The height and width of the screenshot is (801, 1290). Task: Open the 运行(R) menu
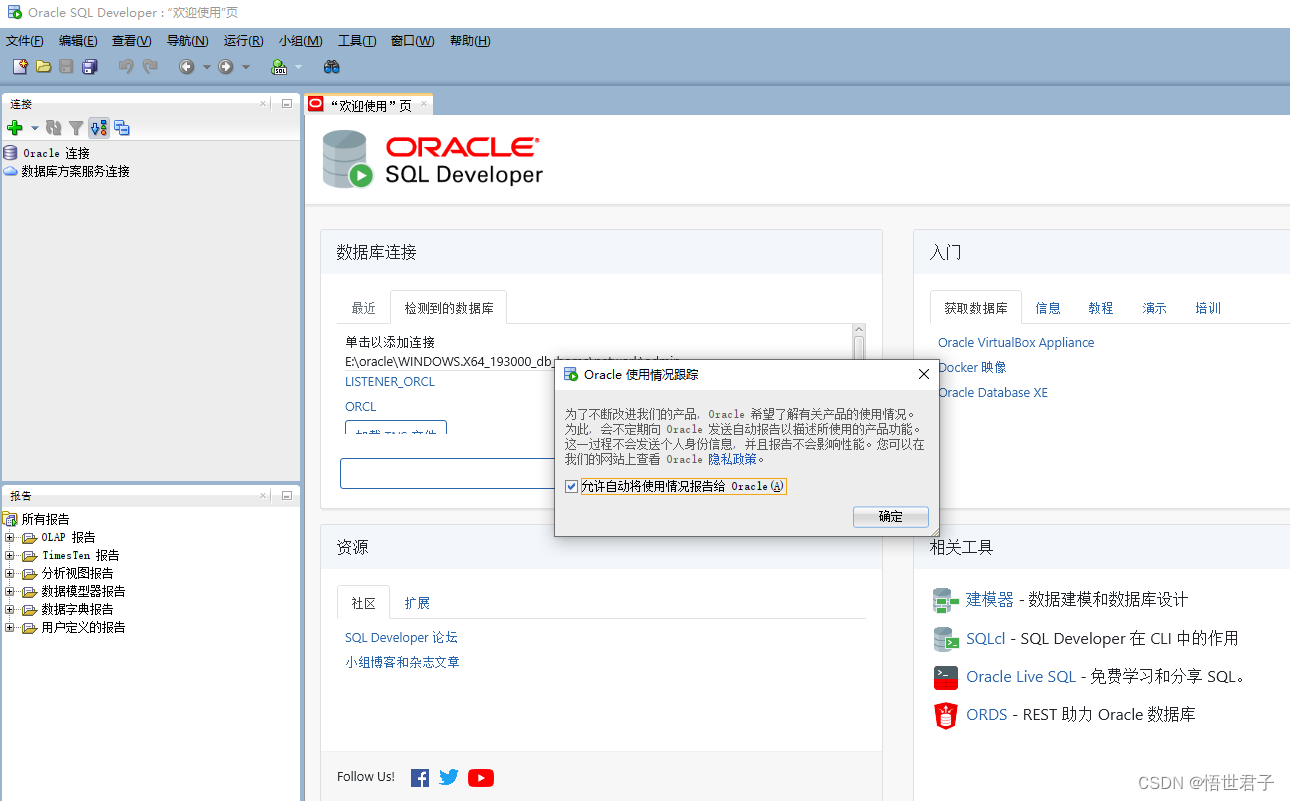point(243,41)
